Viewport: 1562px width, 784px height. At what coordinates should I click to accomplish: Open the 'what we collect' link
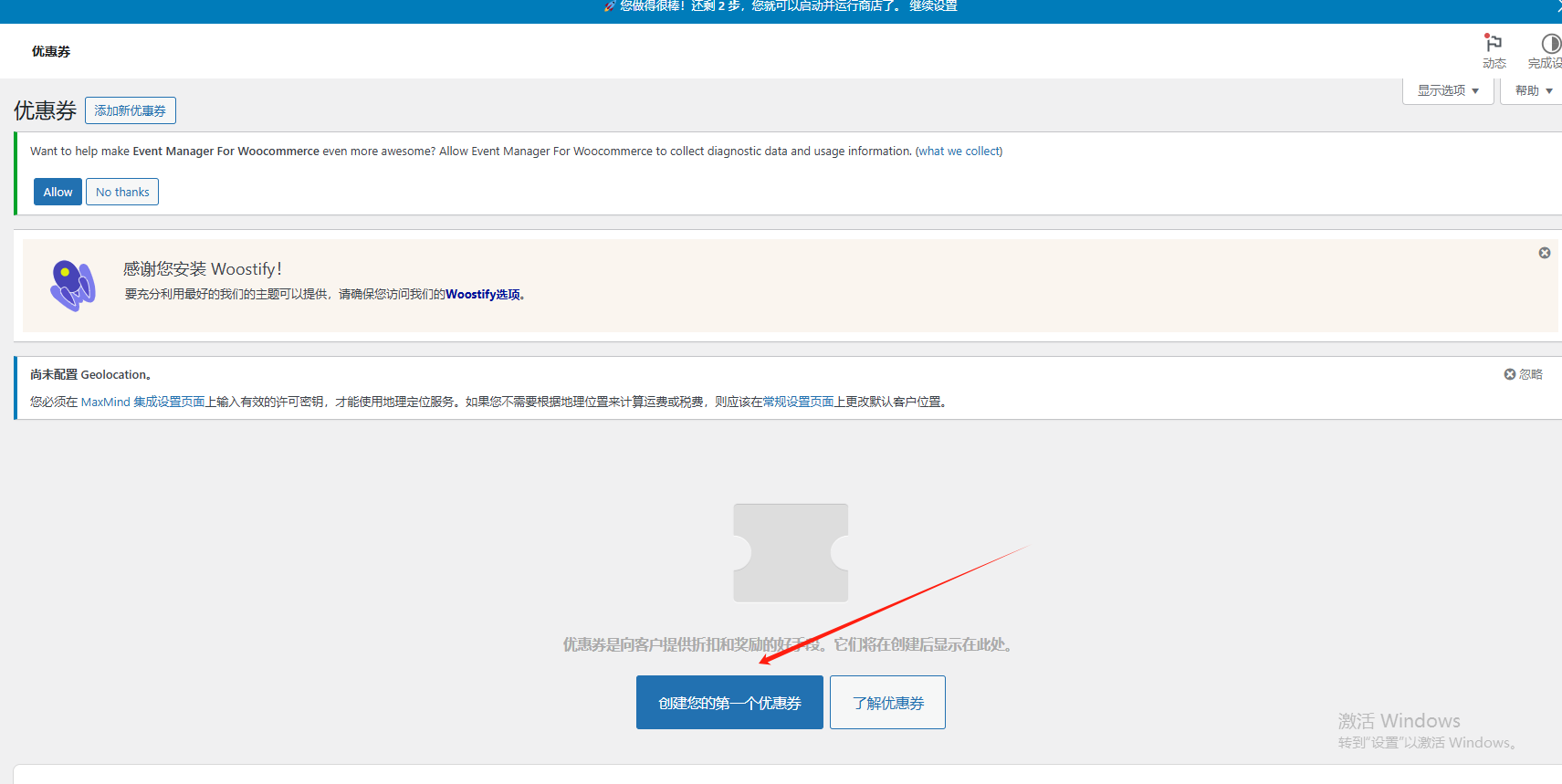959,152
